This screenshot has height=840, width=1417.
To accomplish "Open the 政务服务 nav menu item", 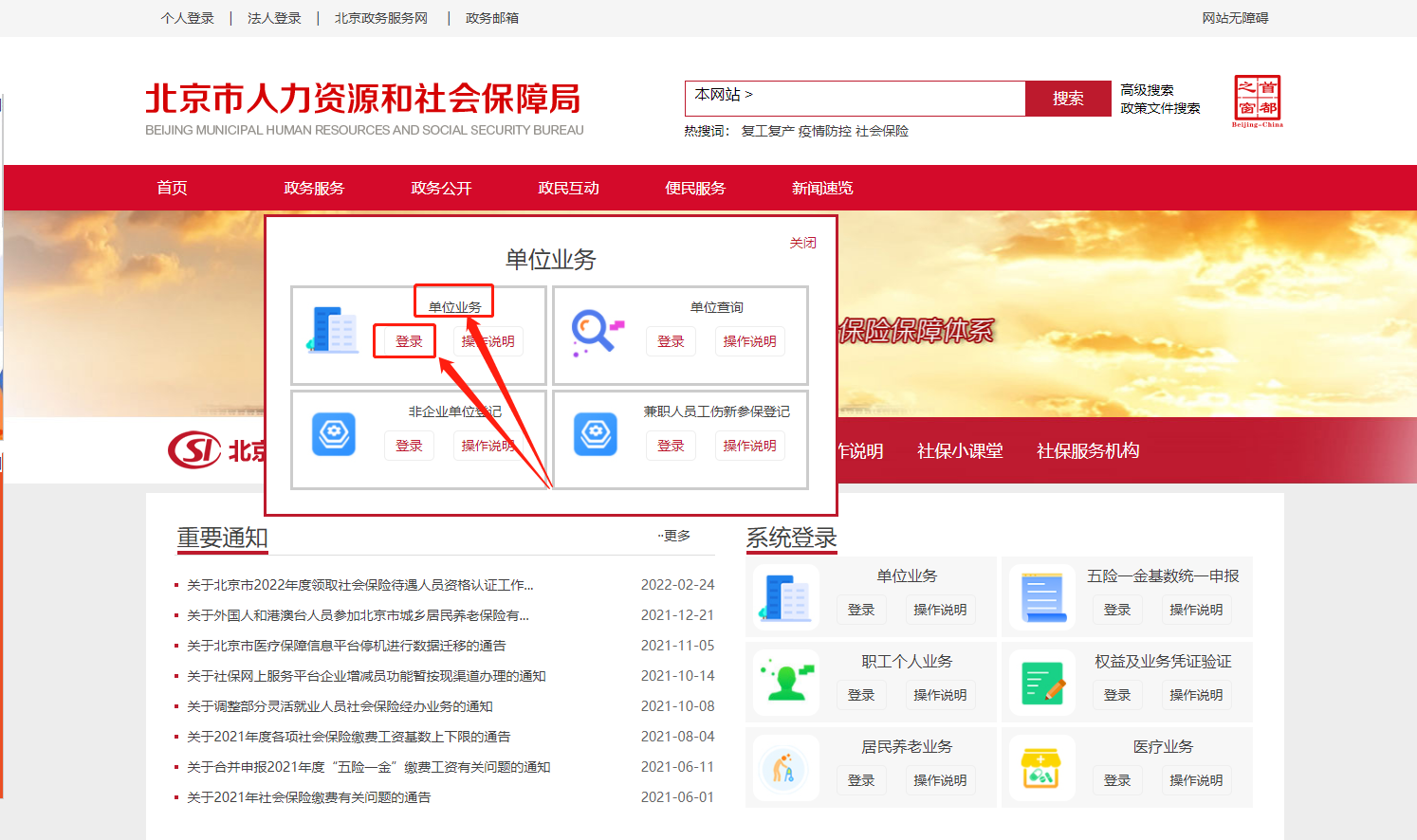I will point(314,188).
